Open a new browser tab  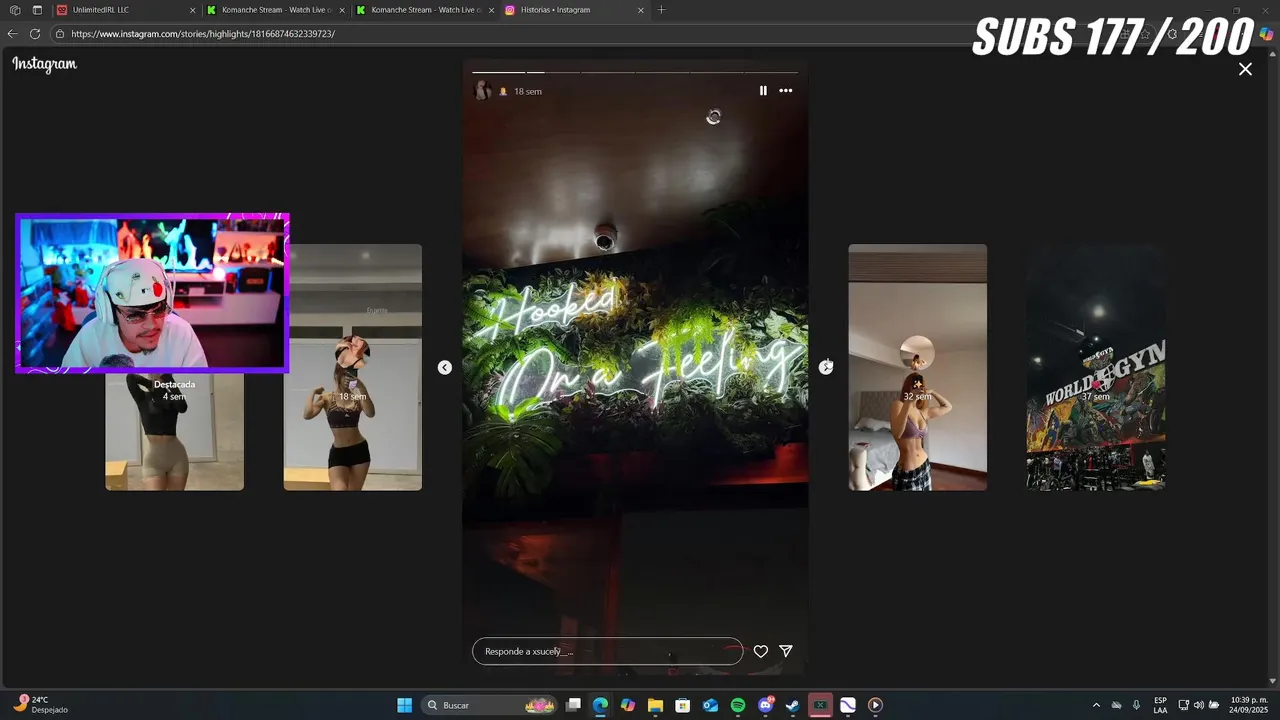tap(661, 10)
